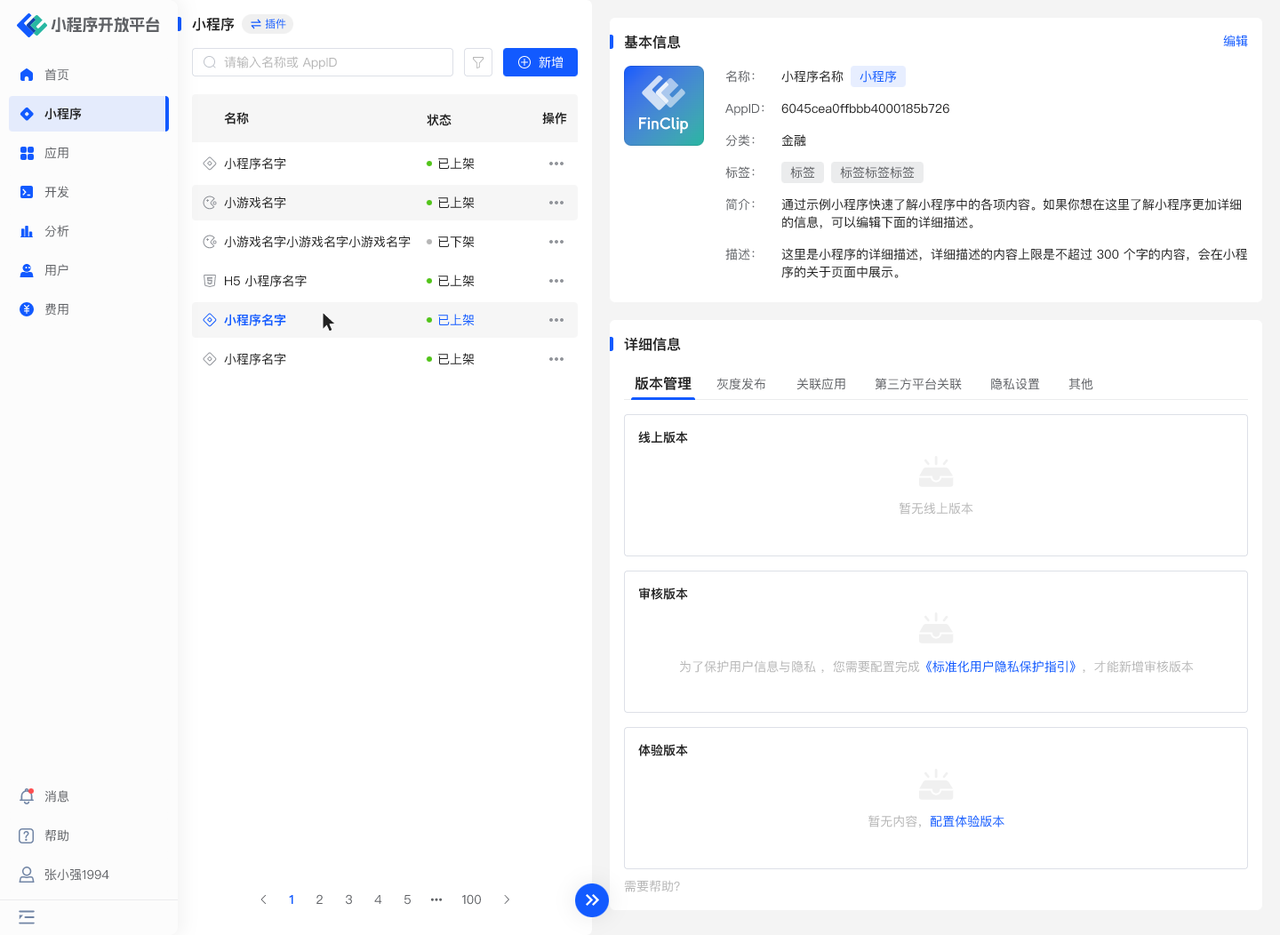Open the 首页 home sidebar item
Image resolution: width=1280 pixels, height=935 pixels.
(56, 75)
